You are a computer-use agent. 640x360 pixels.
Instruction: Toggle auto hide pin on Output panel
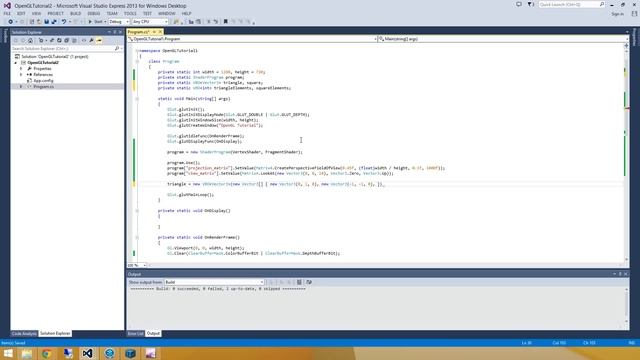(620, 274)
